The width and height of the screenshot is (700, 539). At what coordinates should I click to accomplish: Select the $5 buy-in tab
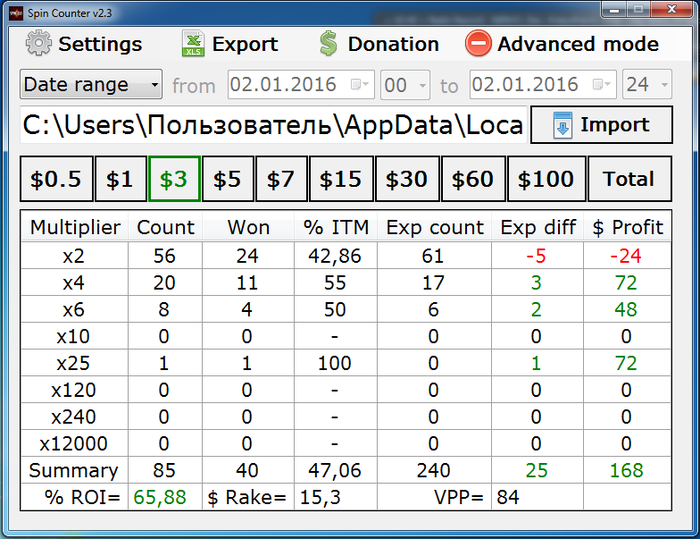click(x=228, y=179)
